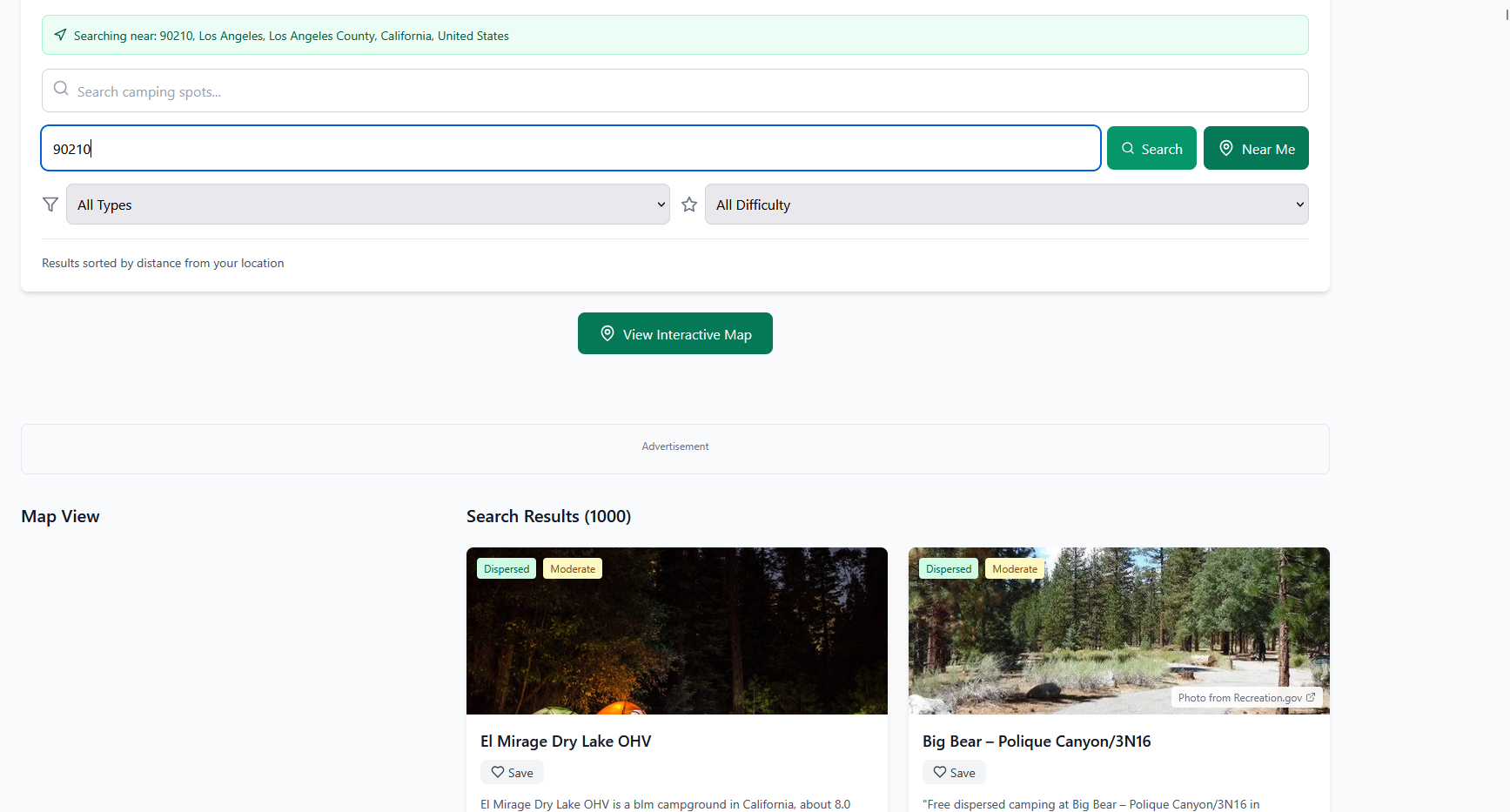The image size is (1510, 812).
Task: Save the El Mirage Dry Lake OHV spot
Action: [x=512, y=772]
